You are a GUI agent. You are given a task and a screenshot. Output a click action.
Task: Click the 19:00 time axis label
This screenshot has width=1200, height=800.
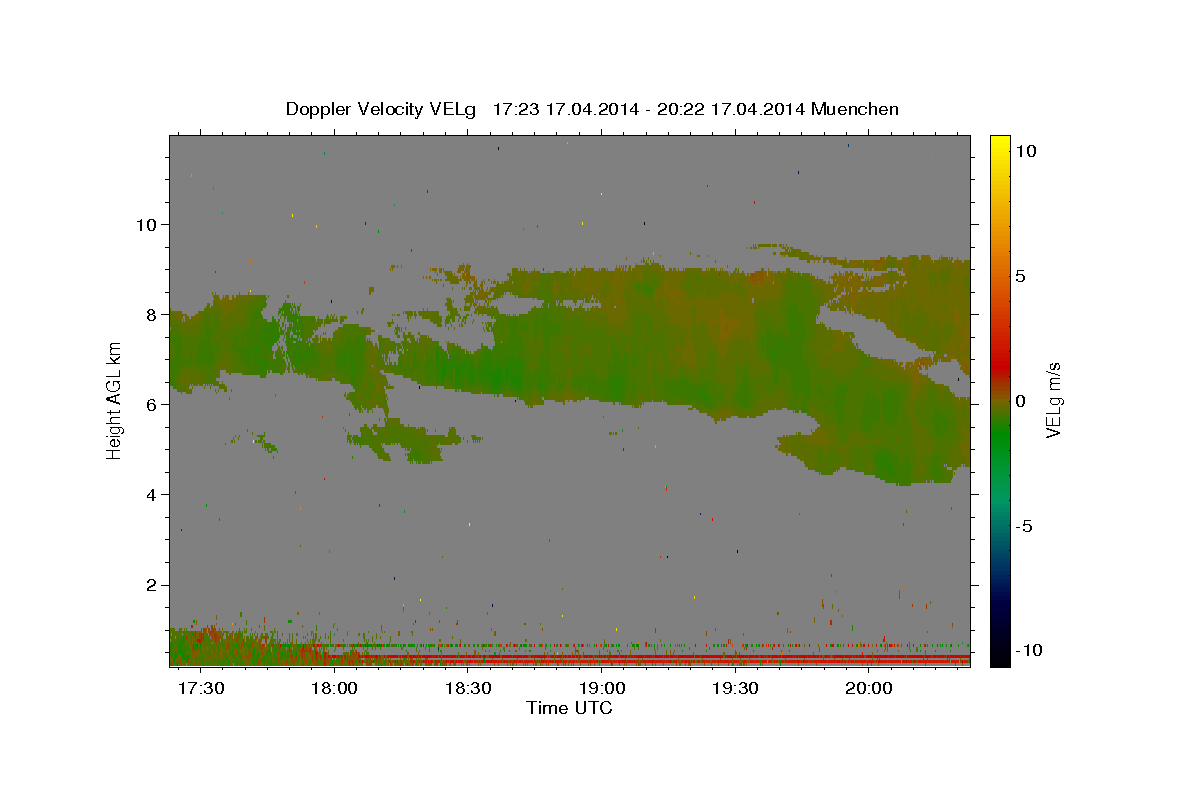click(602, 689)
